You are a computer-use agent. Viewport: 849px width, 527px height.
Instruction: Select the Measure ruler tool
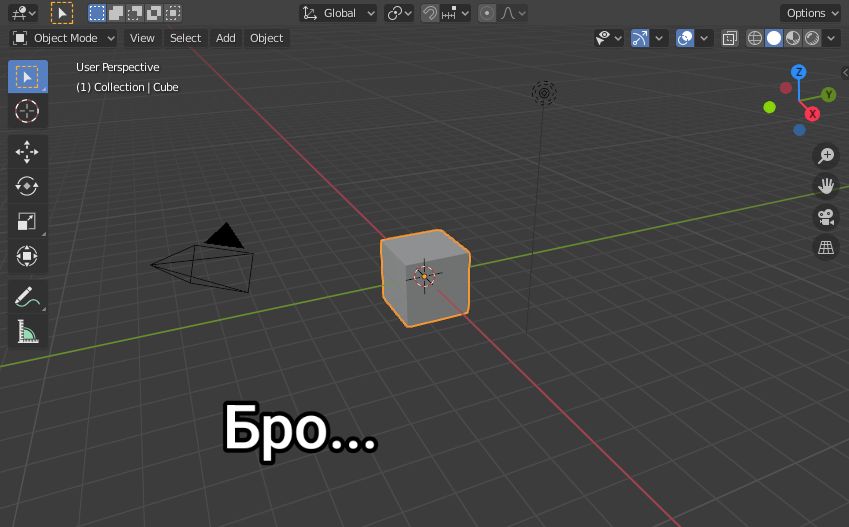(27, 331)
